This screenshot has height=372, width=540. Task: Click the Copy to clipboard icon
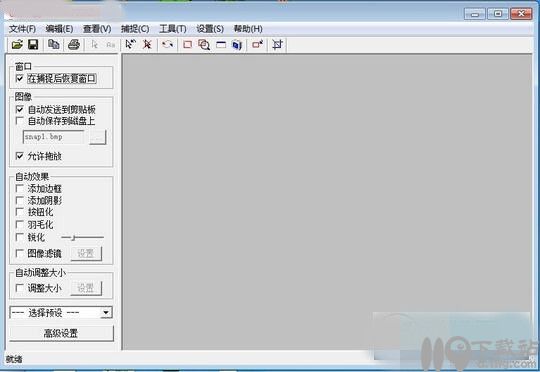[x=54, y=44]
